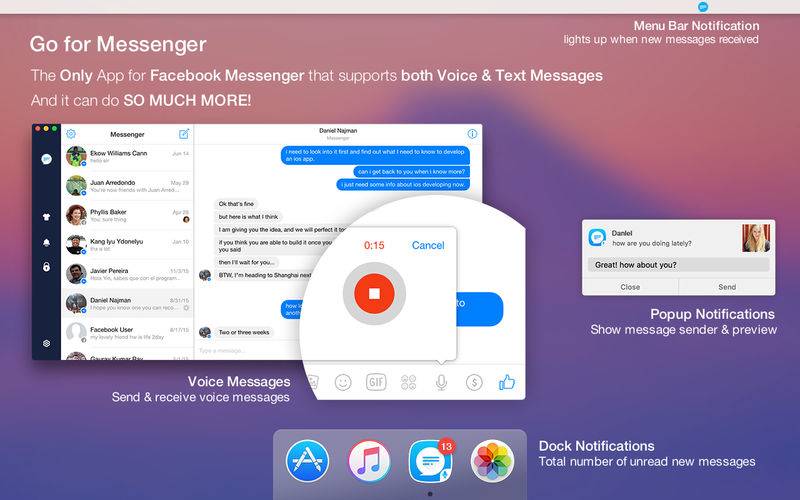Click the sender photo in popup notification

[x=756, y=238]
